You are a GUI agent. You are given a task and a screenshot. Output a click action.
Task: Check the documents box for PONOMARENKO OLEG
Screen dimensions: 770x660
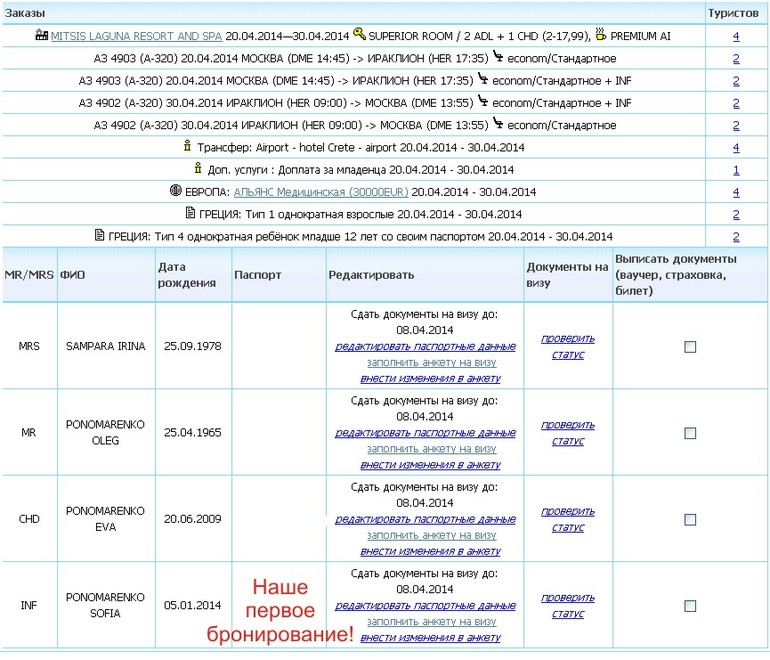coord(690,433)
